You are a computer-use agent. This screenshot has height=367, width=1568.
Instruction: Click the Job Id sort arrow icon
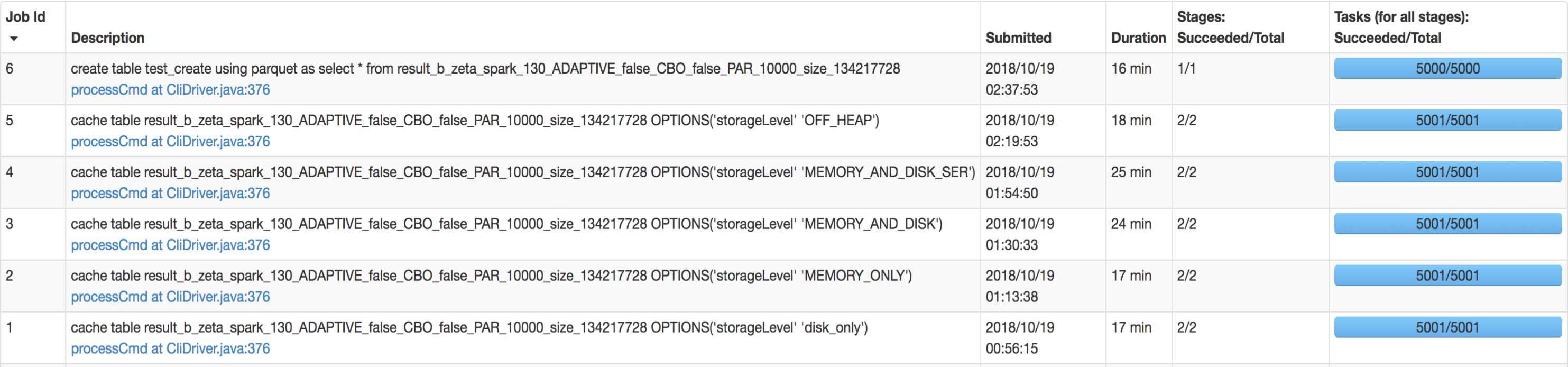(x=13, y=39)
